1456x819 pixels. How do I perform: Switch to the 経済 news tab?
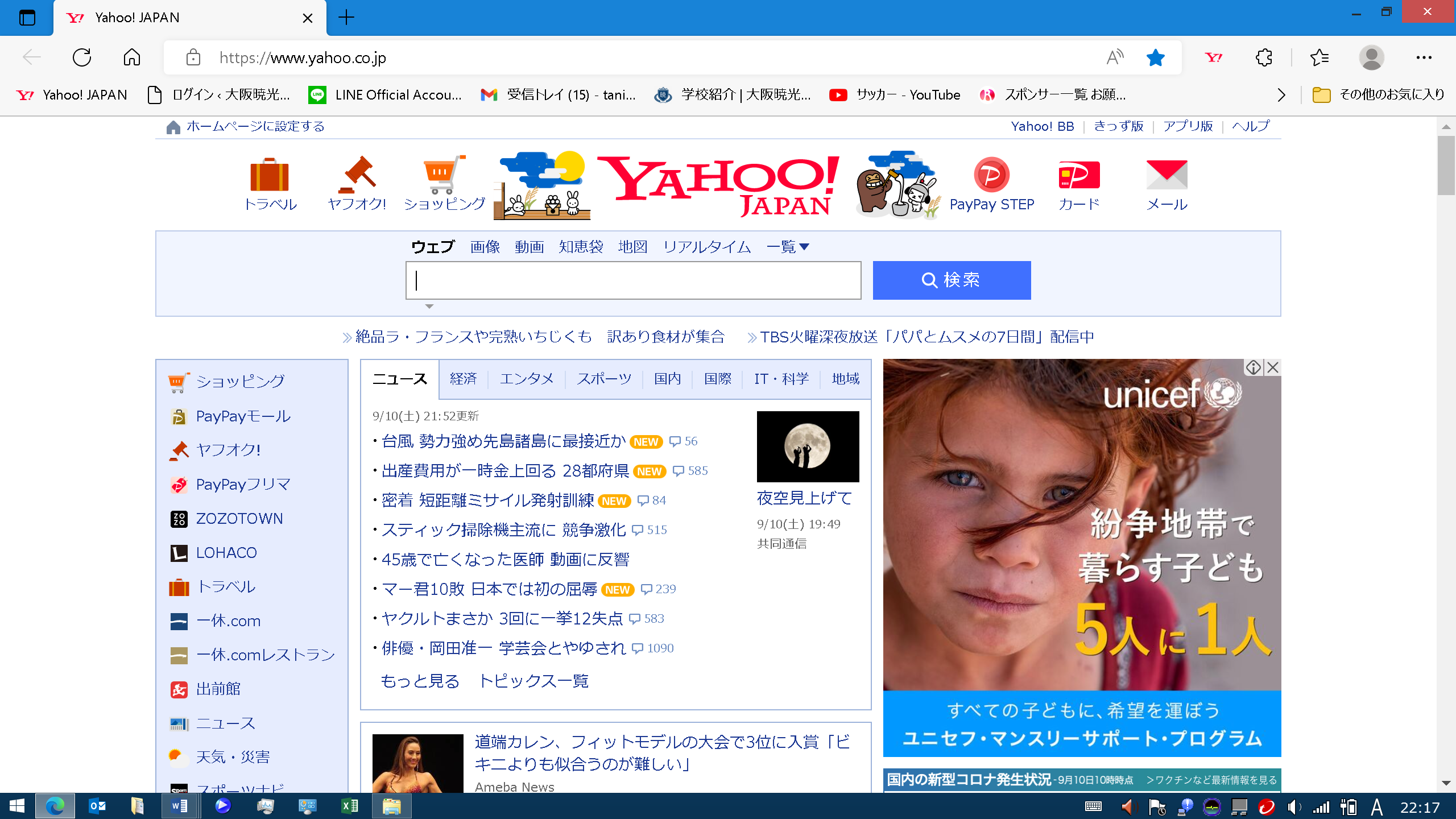point(463,379)
